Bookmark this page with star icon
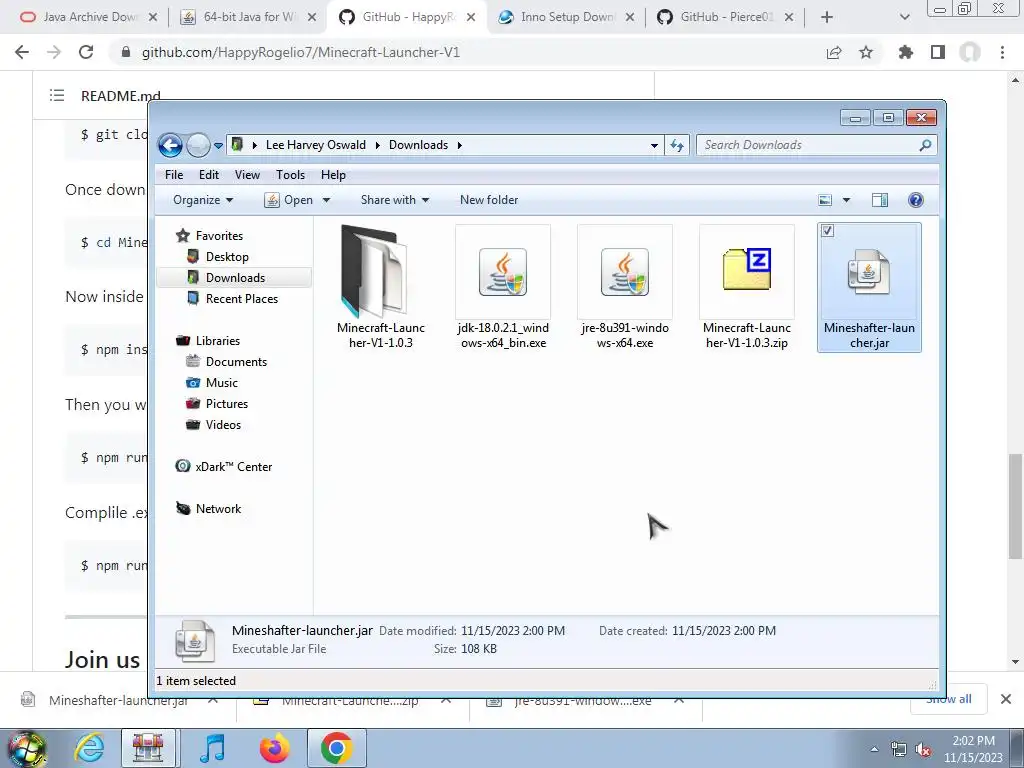Image resolution: width=1024 pixels, height=768 pixels. pyautogui.click(x=866, y=52)
